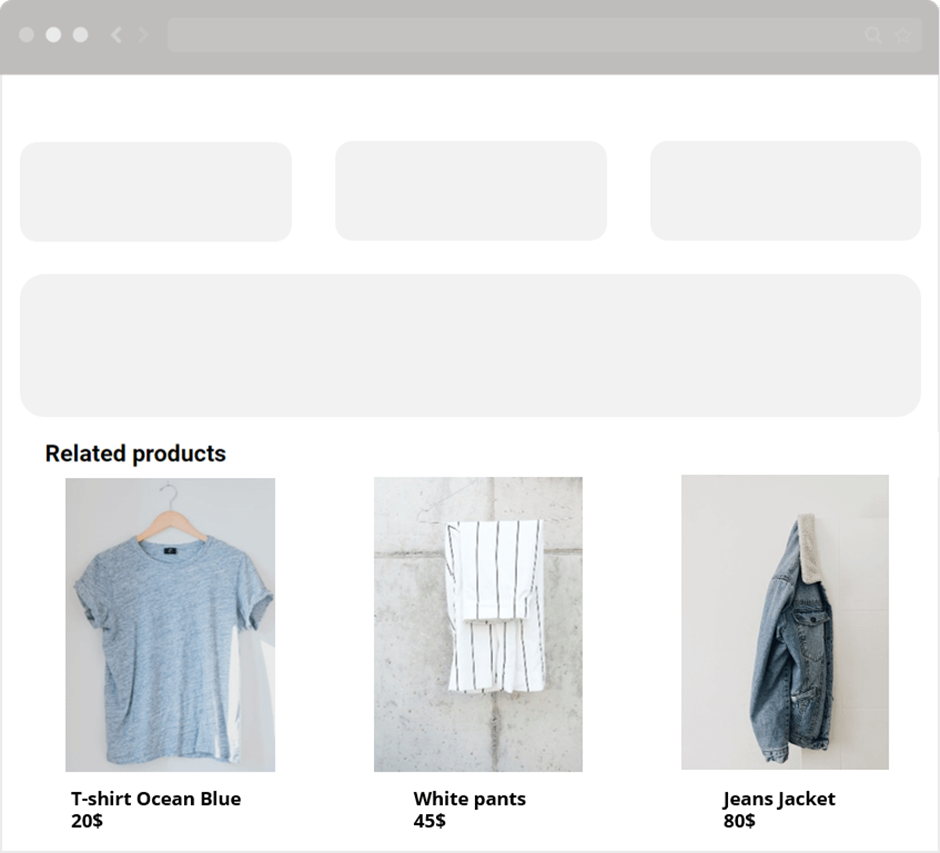
Task: Click the browser forward arrow
Action: [143, 35]
